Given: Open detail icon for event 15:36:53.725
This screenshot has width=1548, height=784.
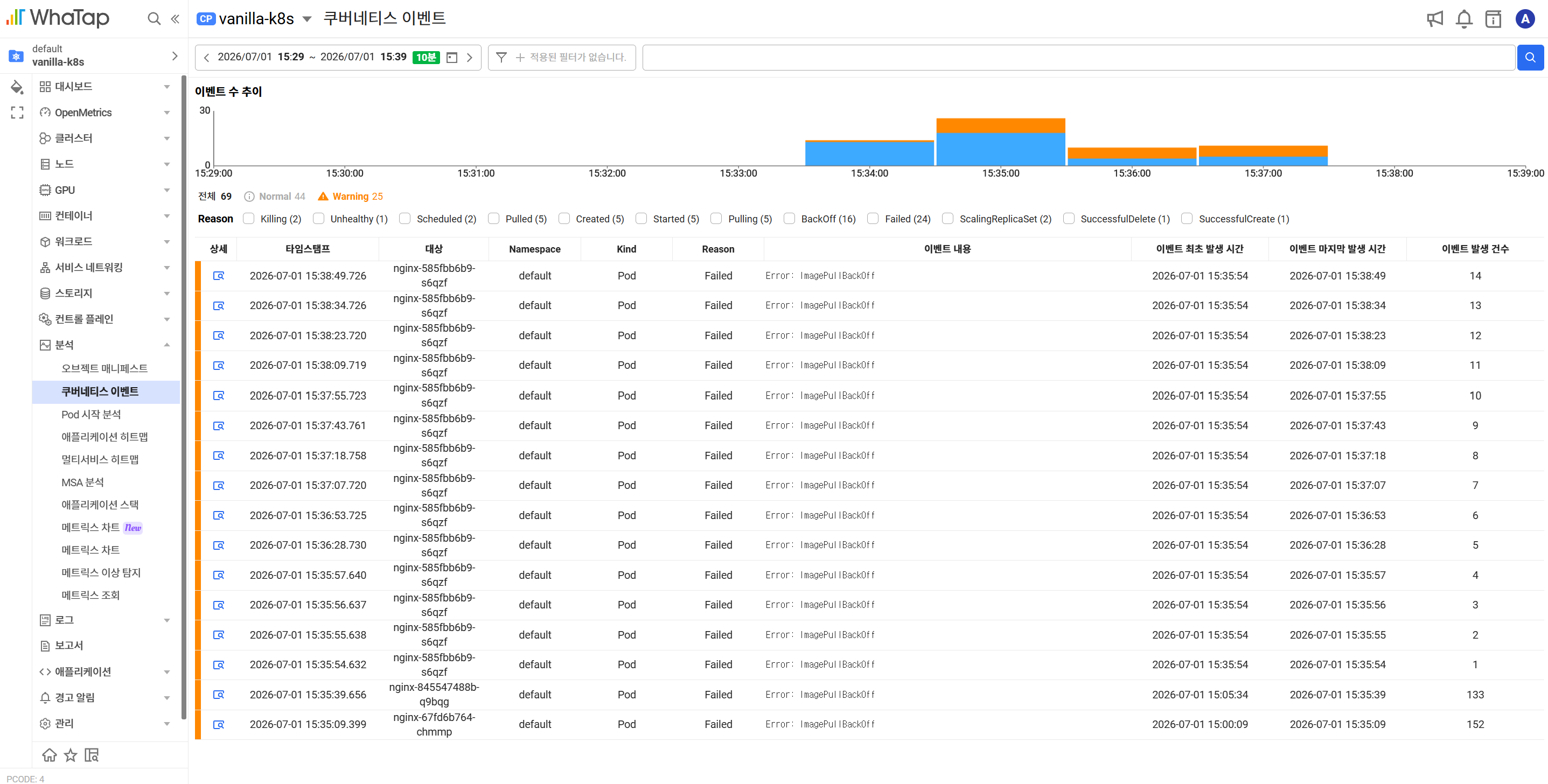Looking at the screenshot, I should click(219, 515).
